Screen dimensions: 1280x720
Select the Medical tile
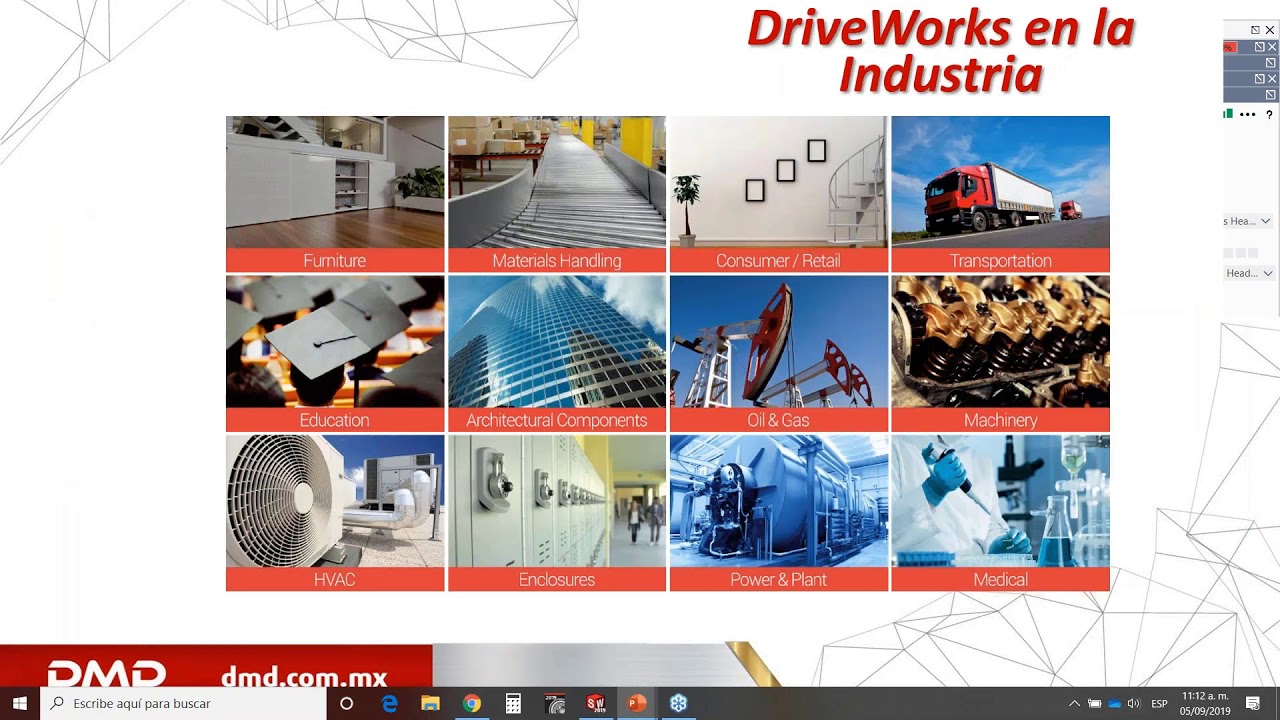pyautogui.click(x=1001, y=513)
